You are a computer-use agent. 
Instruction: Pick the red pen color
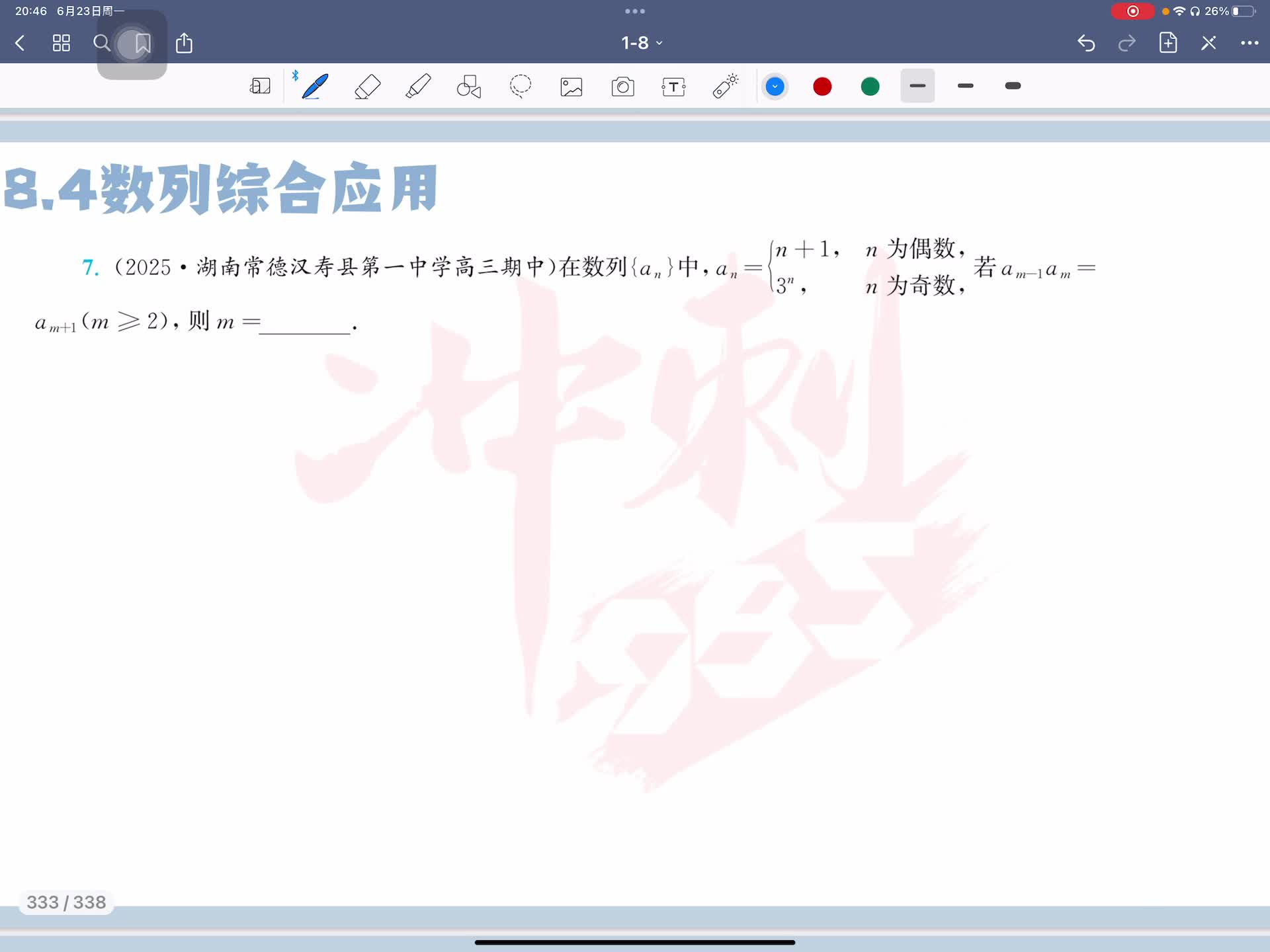click(822, 87)
